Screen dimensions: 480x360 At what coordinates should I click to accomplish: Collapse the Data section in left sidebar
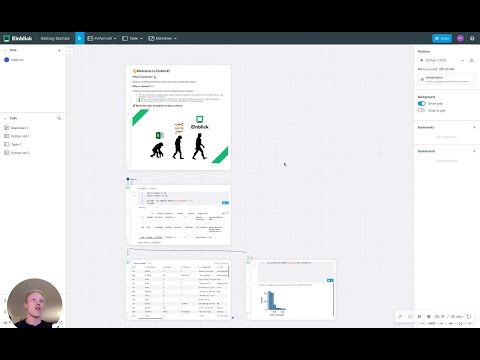tap(5, 50)
